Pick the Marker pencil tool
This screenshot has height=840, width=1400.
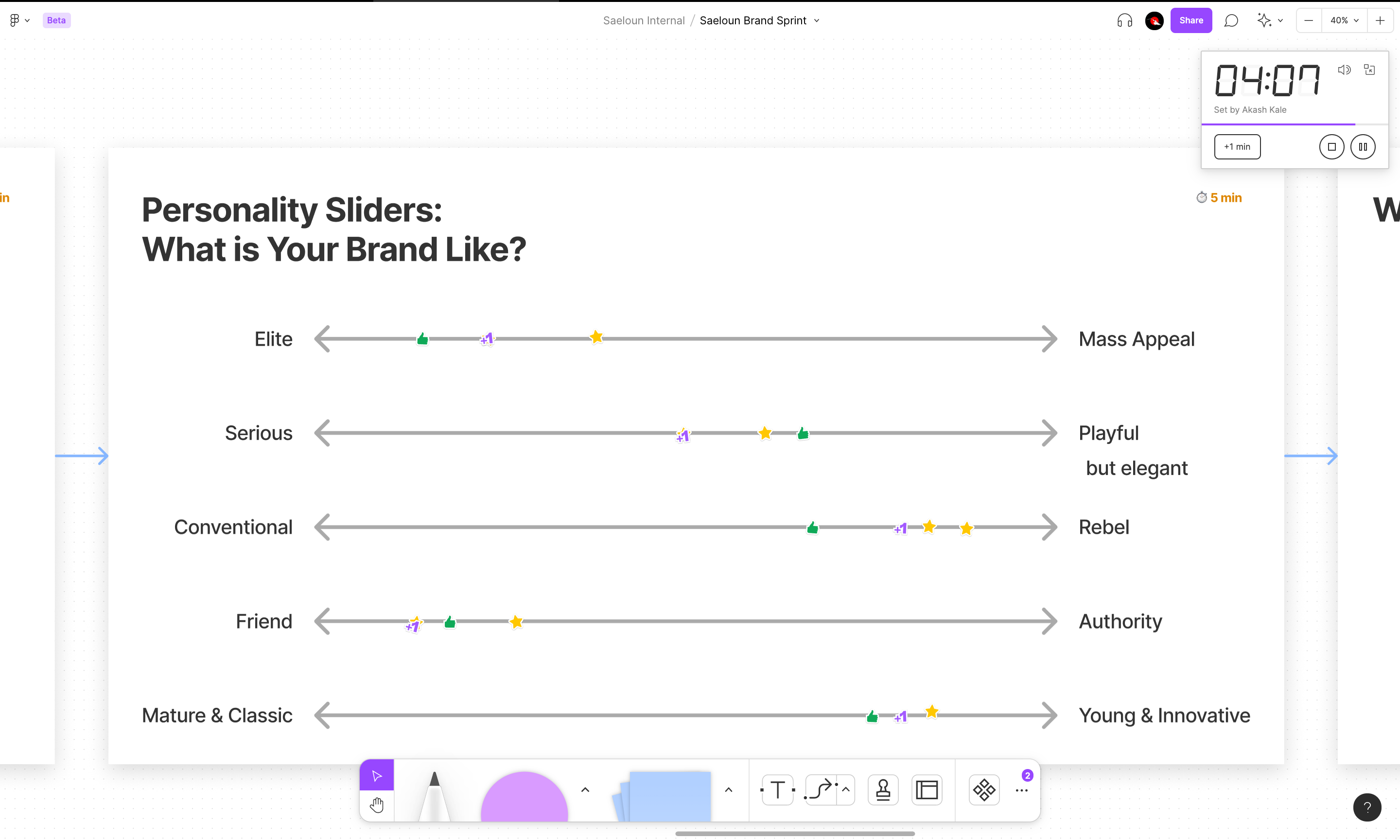434,795
